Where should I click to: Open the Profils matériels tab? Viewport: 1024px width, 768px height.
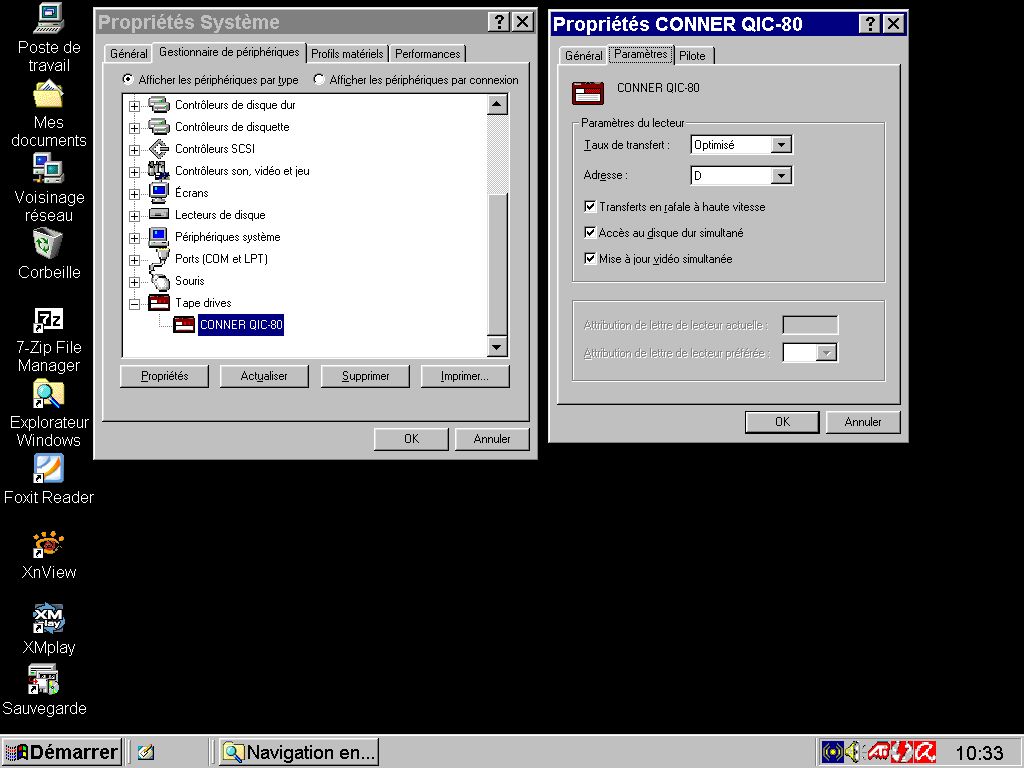[347, 54]
